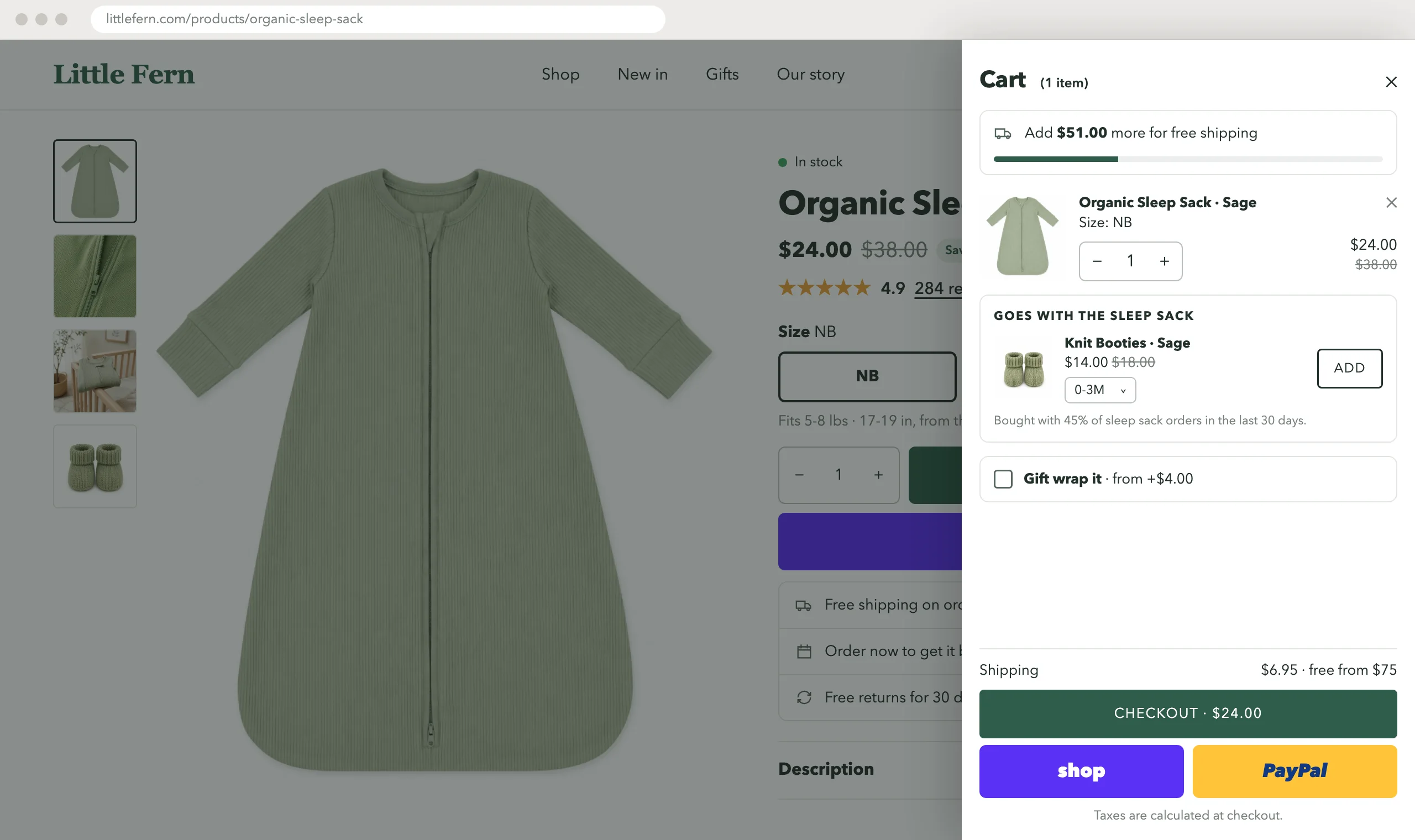Go to Little Fern home logo
1415x840 pixels.
point(123,74)
